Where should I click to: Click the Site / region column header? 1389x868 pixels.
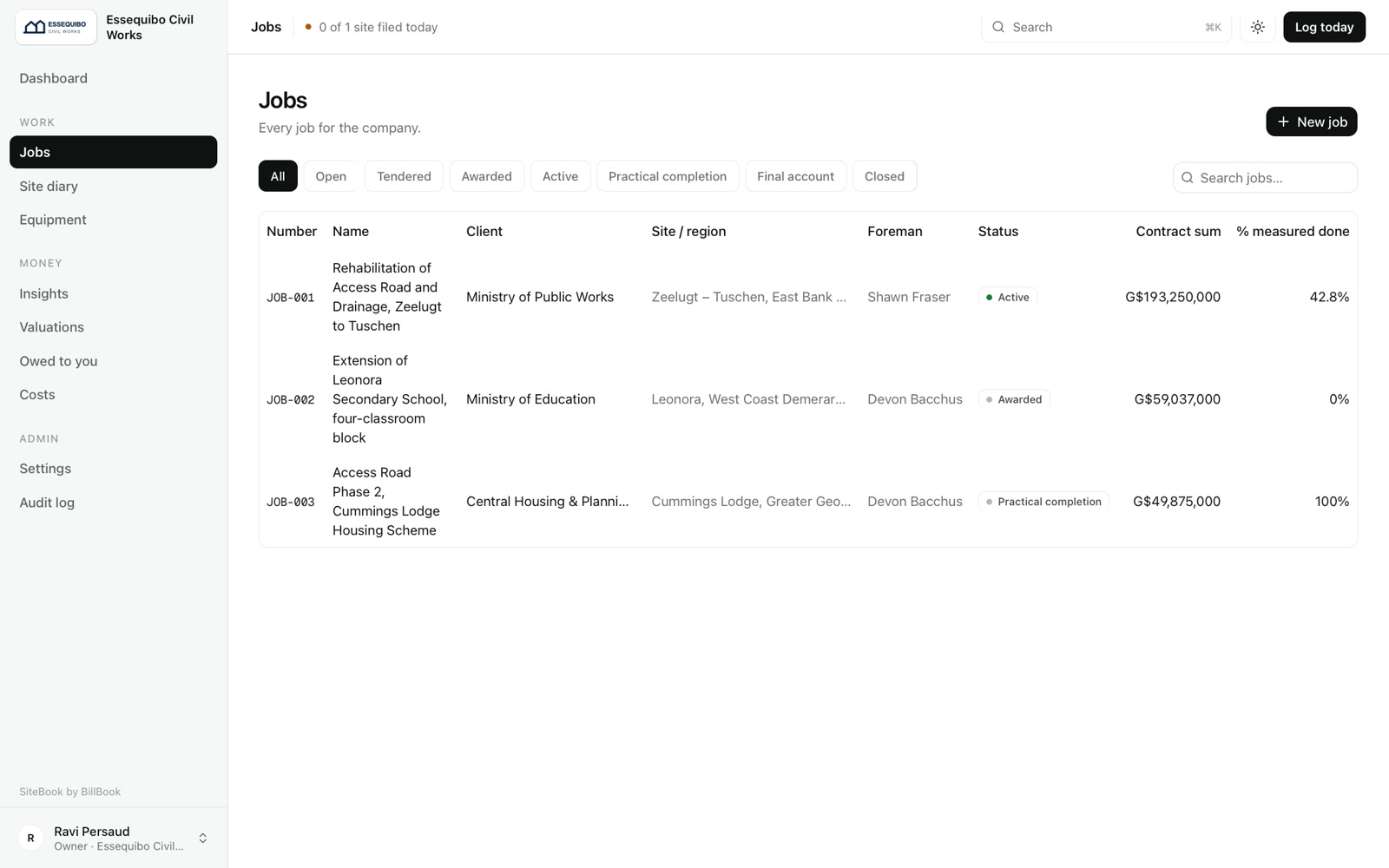(688, 231)
